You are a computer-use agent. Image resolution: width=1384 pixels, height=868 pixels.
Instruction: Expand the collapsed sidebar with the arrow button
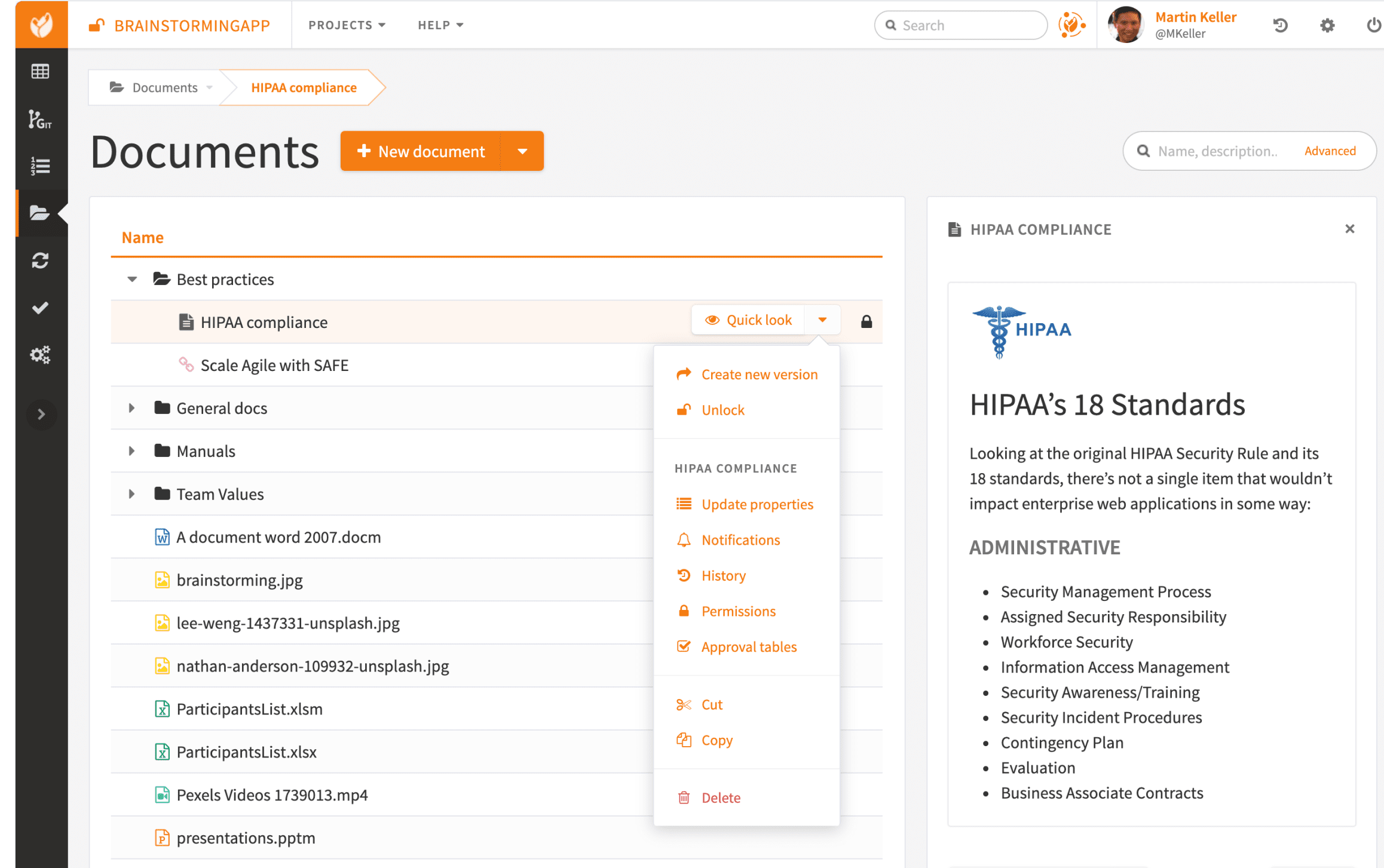[x=41, y=414]
